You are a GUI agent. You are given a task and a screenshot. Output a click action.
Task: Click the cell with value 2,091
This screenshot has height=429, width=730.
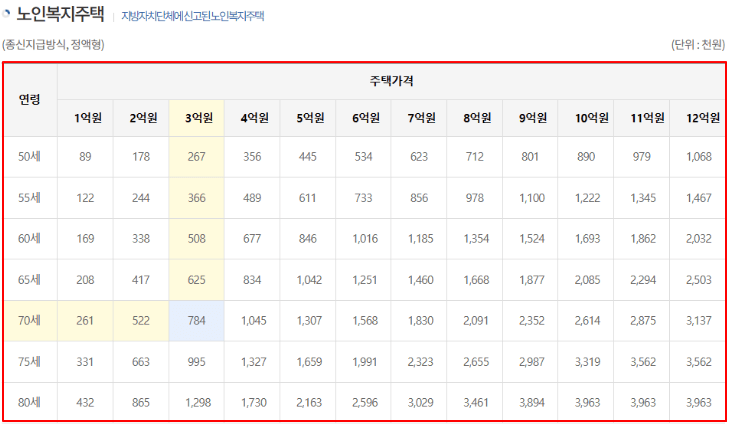pyautogui.click(x=475, y=321)
